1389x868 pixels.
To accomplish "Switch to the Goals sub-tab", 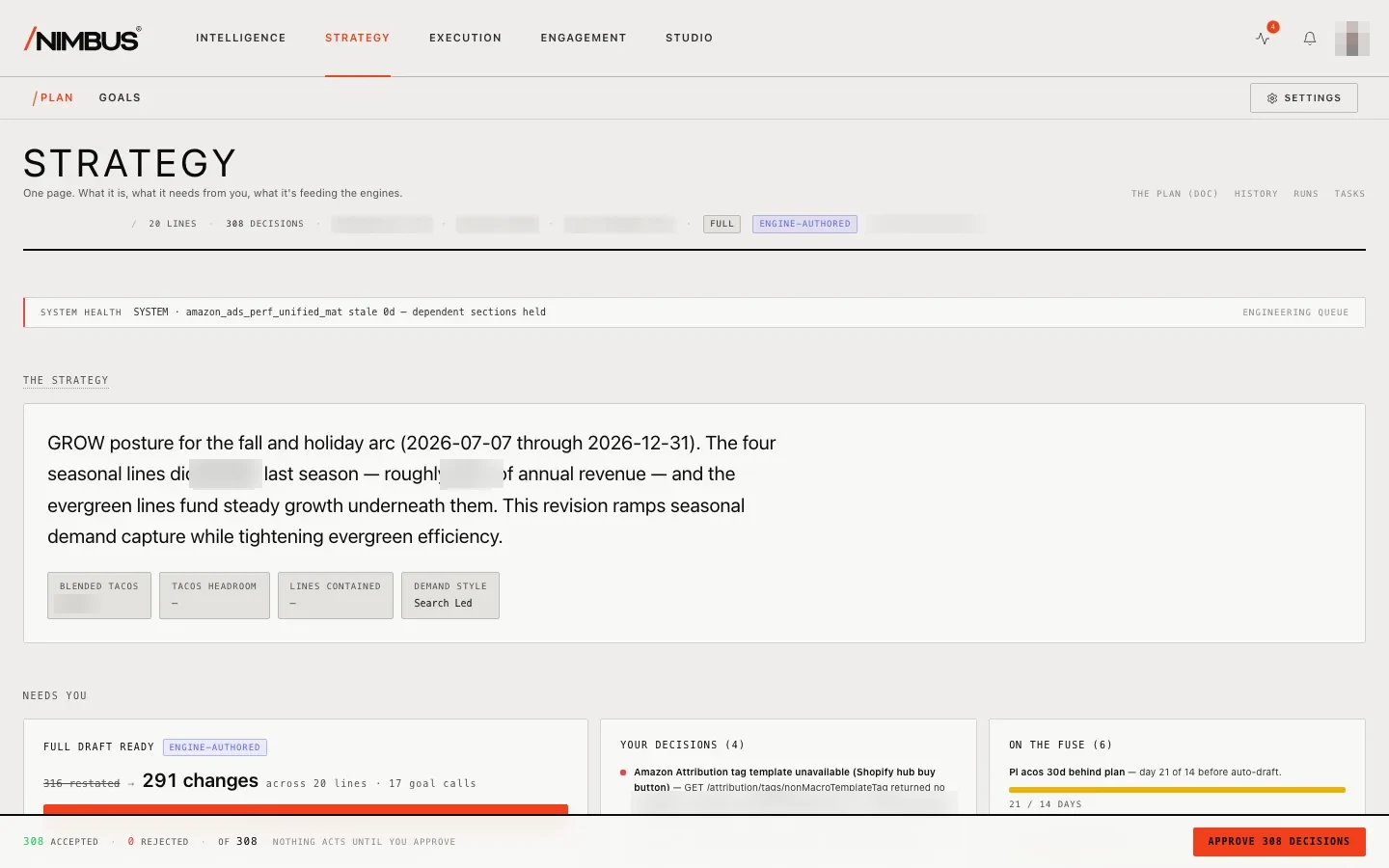I will (120, 98).
